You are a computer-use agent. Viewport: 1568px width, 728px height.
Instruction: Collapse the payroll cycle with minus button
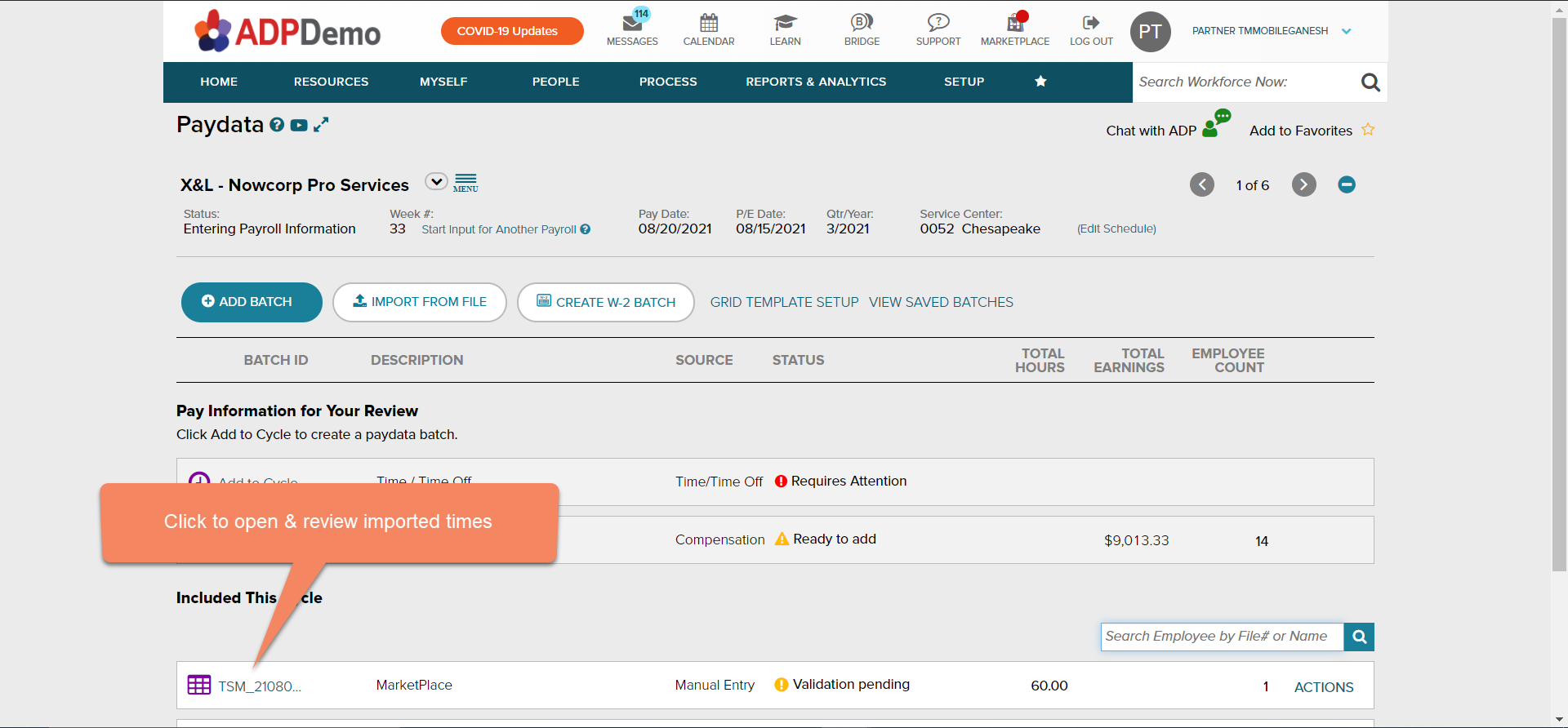click(1347, 185)
